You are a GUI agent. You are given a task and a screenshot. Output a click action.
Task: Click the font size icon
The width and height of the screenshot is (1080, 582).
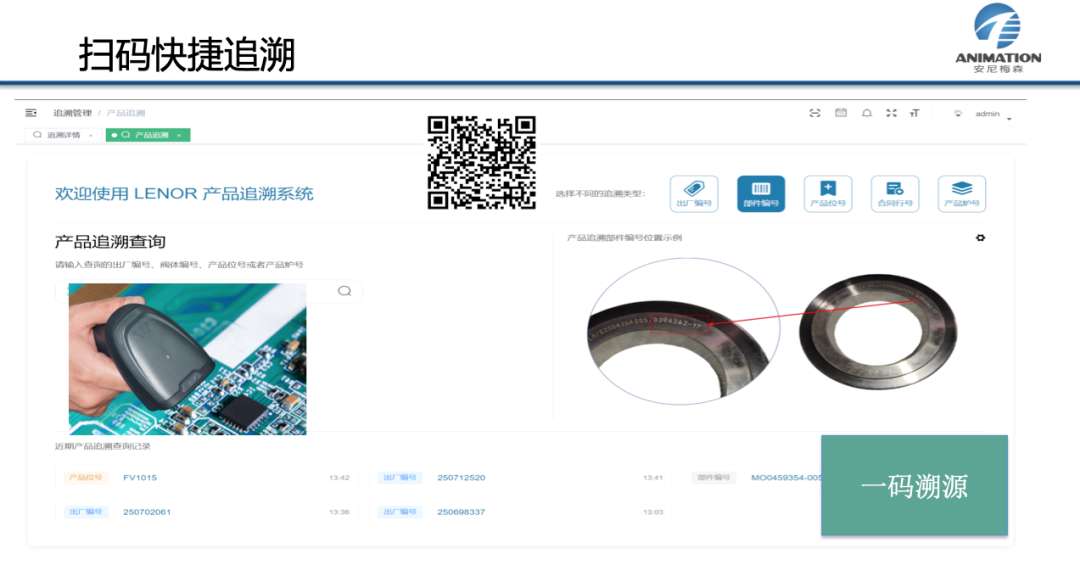915,113
